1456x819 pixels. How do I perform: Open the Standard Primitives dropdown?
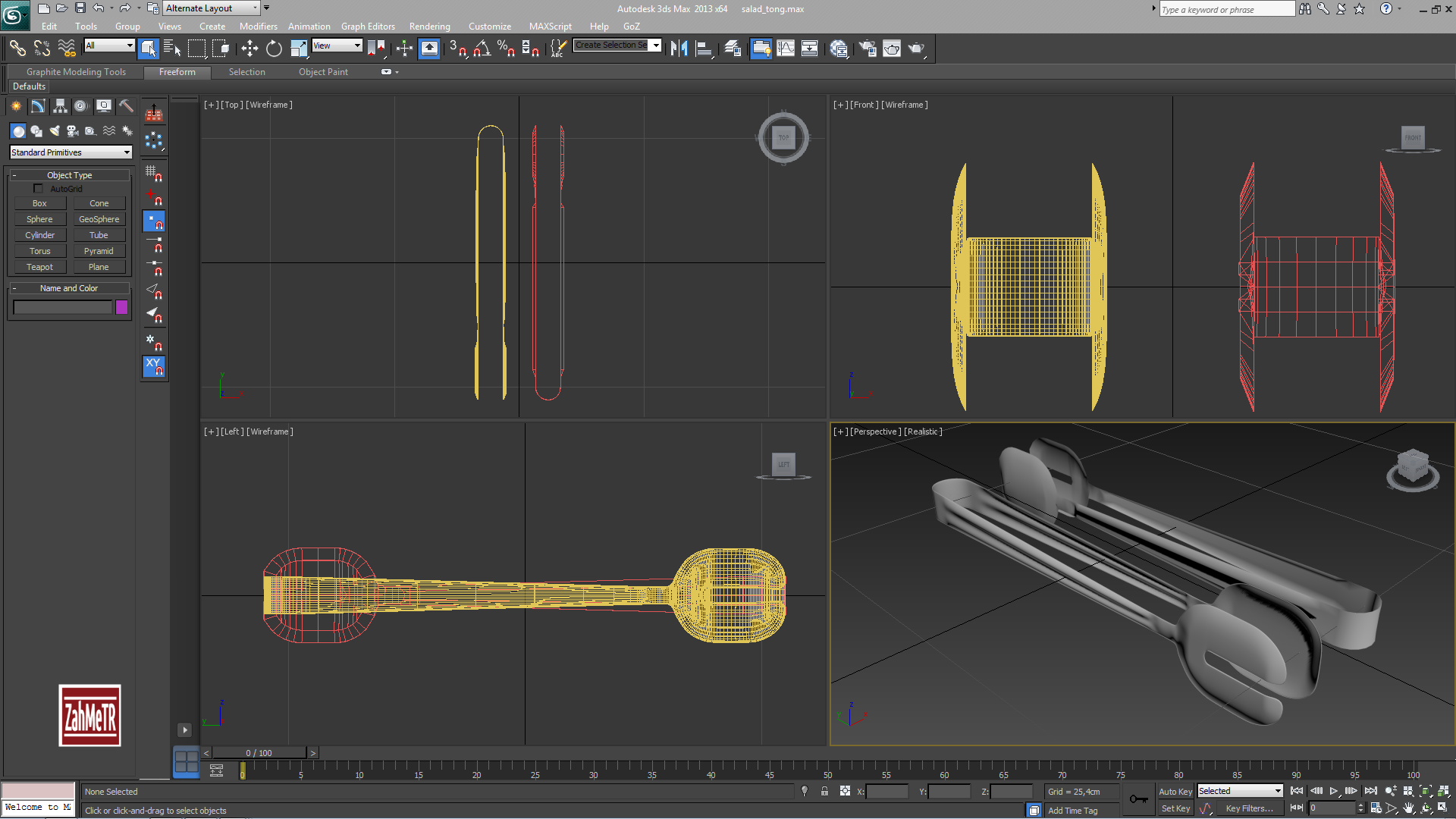tap(71, 152)
